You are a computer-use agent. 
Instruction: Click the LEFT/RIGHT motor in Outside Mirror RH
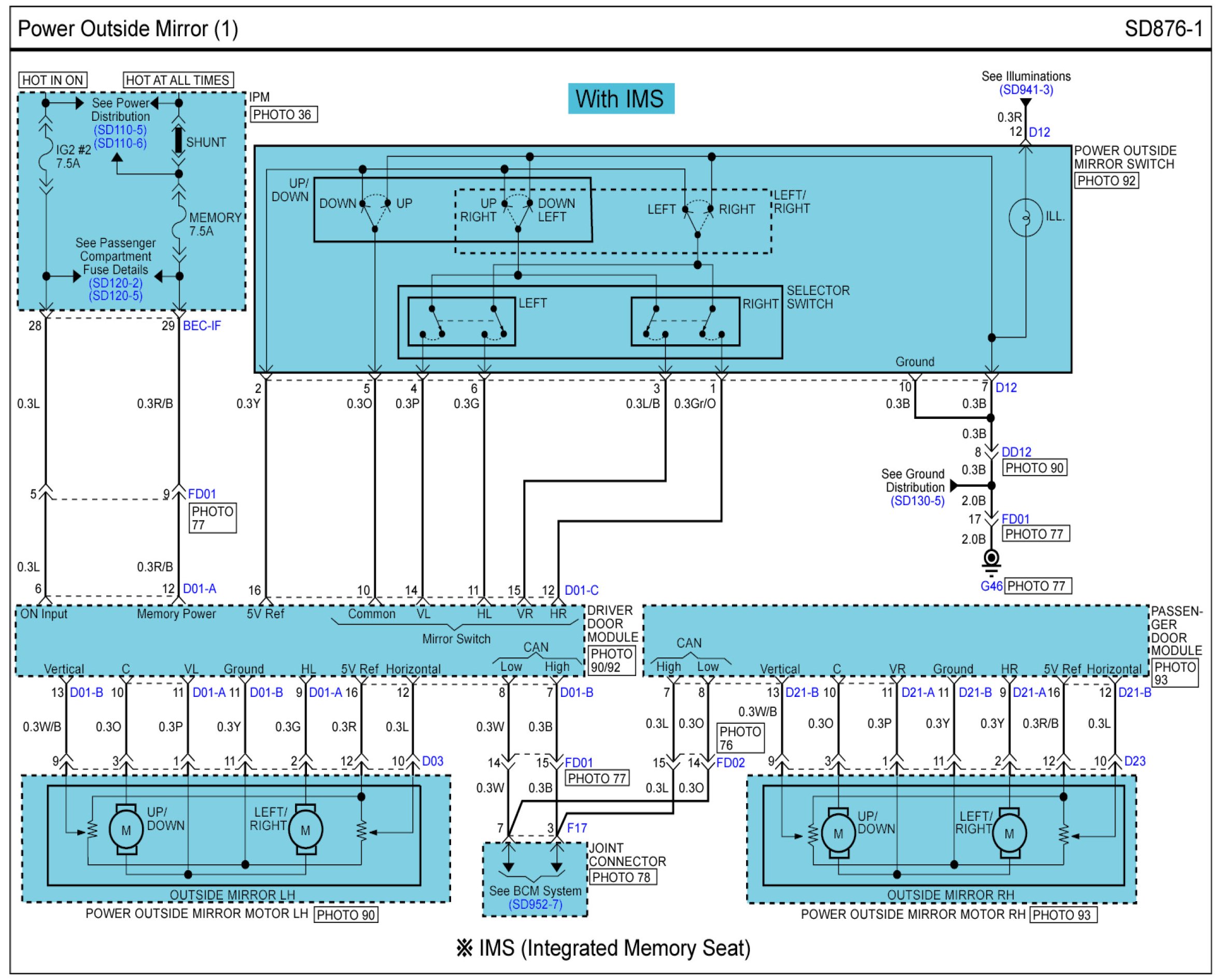[x=1009, y=833]
